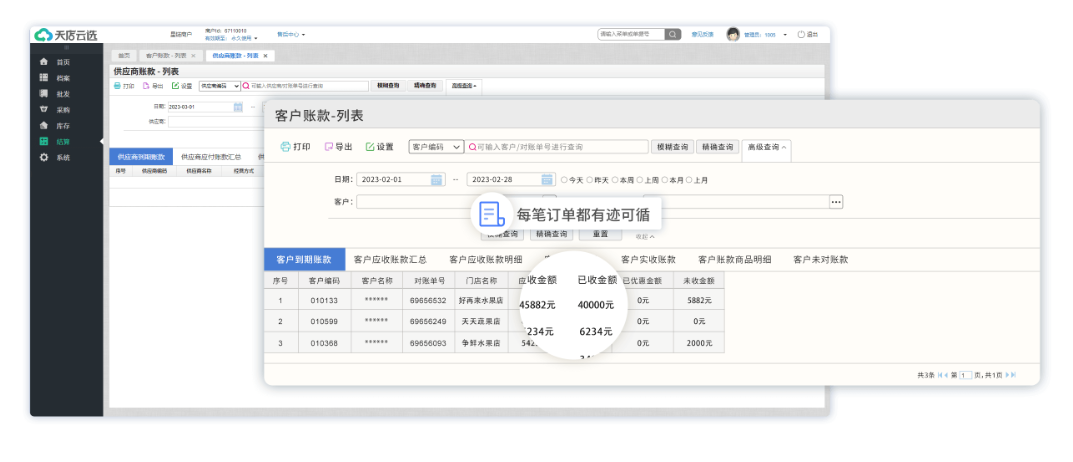1073x462 pixels.
Task: Go to first page pagination icon
Action: [940, 375]
